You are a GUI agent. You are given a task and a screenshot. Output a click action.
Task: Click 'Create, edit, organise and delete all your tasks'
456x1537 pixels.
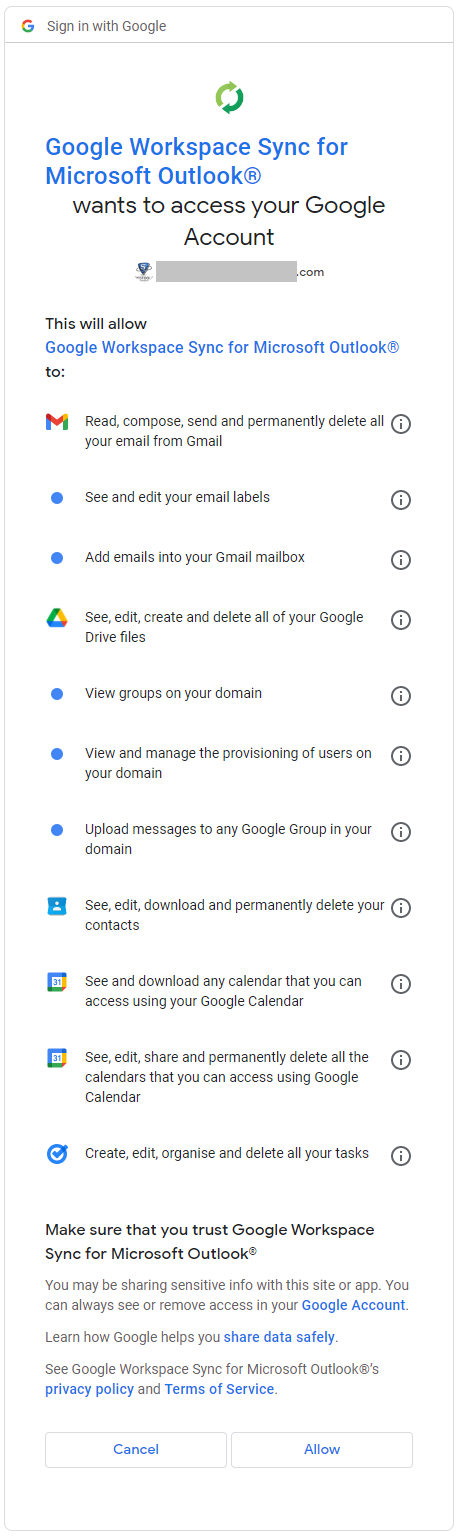click(227, 1153)
